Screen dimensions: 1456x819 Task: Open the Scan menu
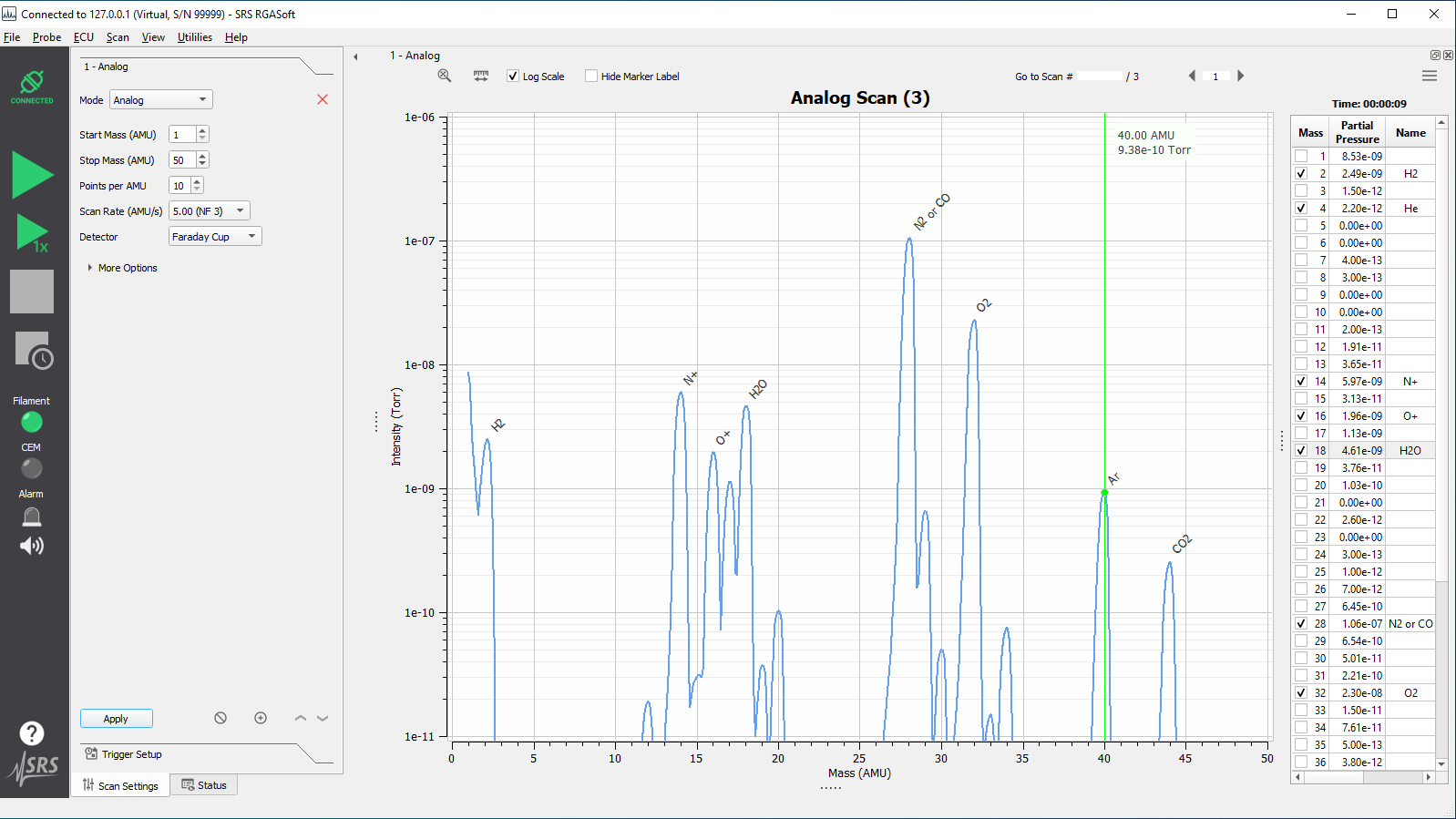[118, 37]
